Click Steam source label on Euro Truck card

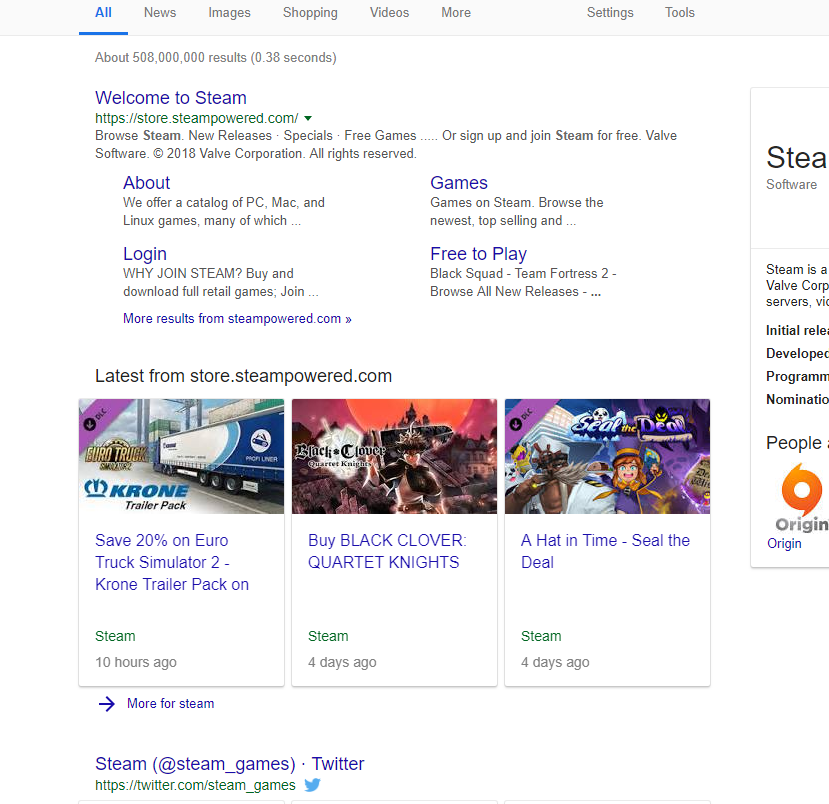(x=115, y=636)
